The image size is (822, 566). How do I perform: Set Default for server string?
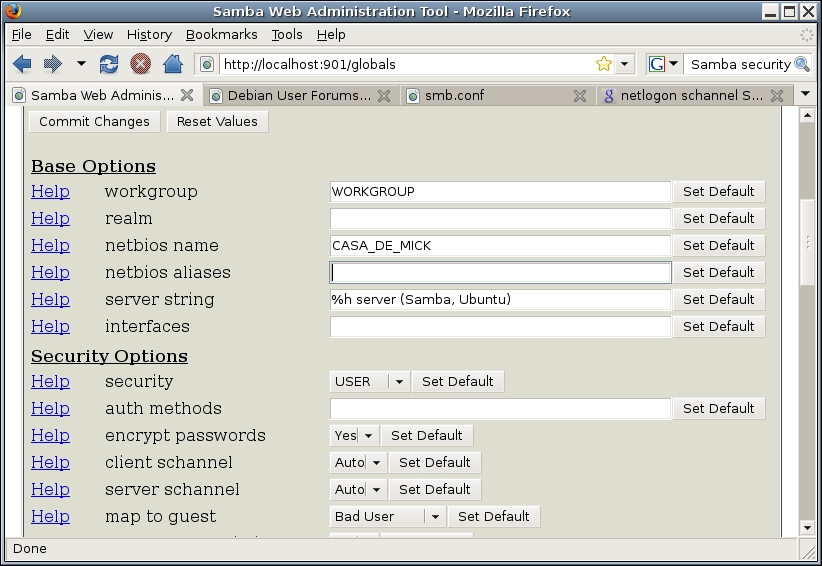point(718,299)
